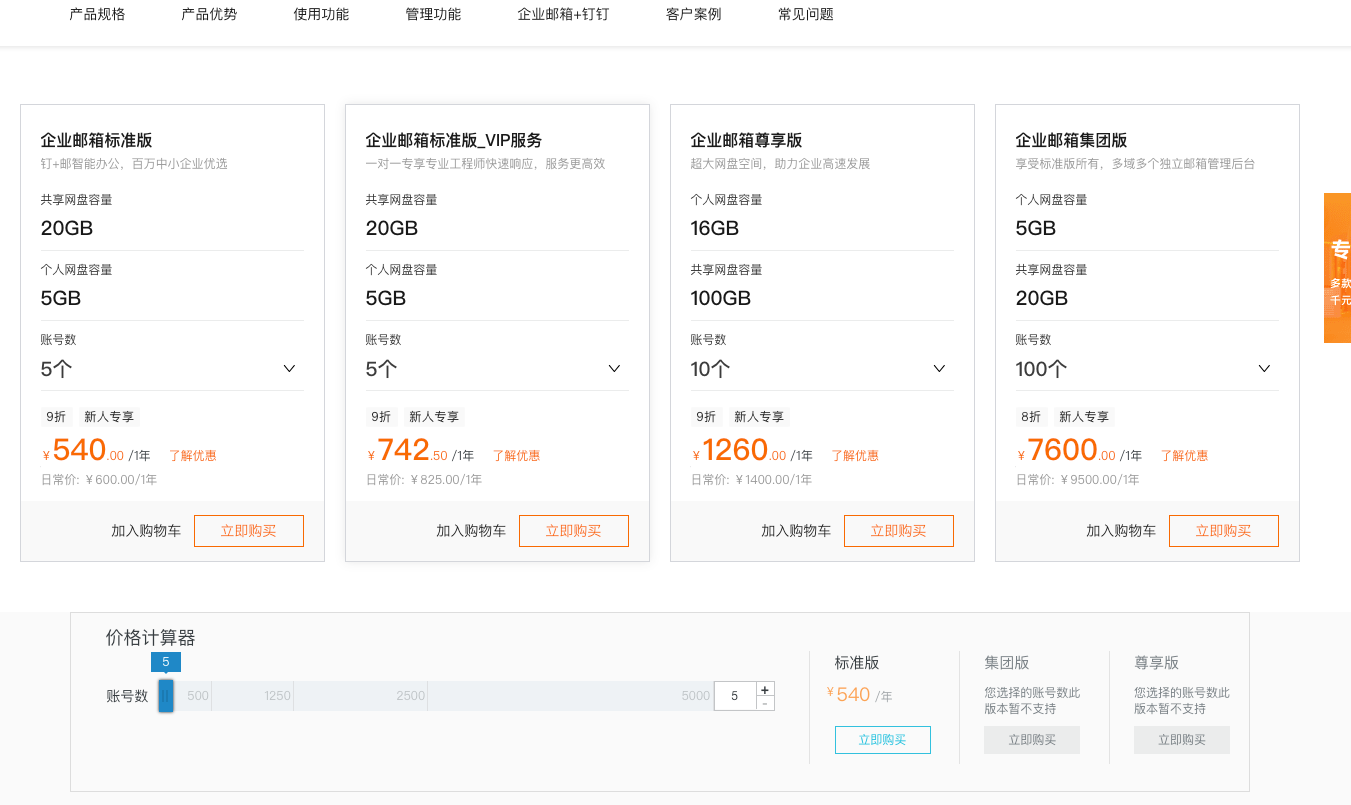Expand the 10个 account dropdown in 企业邮箱尊享版
The height and width of the screenshot is (805, 1351).
(822, 369)
